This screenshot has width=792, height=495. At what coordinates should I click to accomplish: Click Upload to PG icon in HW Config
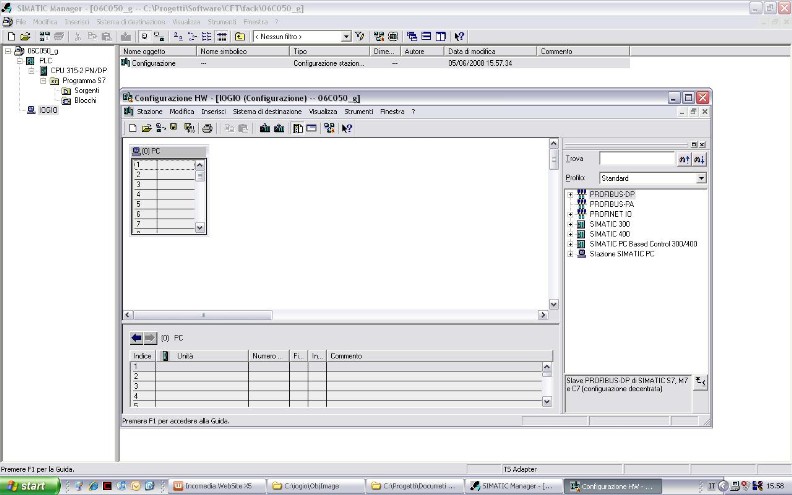(278, 128)
